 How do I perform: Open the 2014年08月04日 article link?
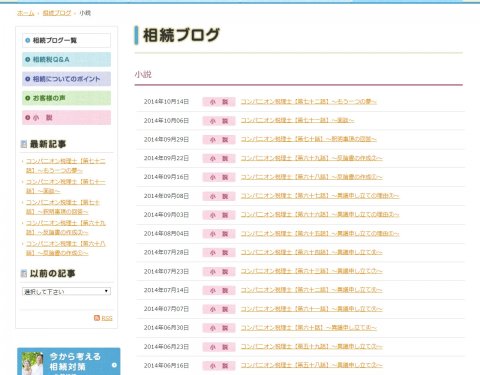pyautogui.click(x=320, y=234)
